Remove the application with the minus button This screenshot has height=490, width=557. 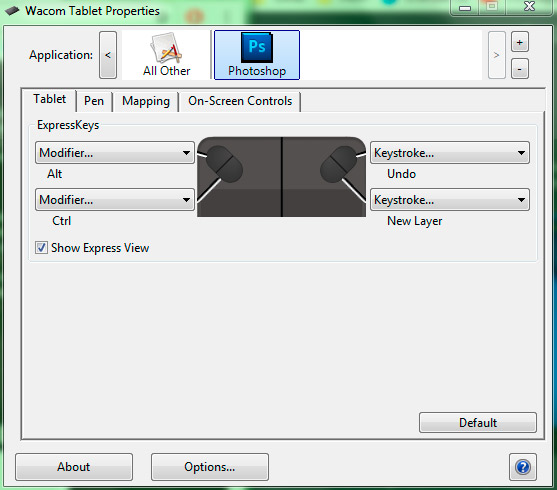tap(520, 69)
